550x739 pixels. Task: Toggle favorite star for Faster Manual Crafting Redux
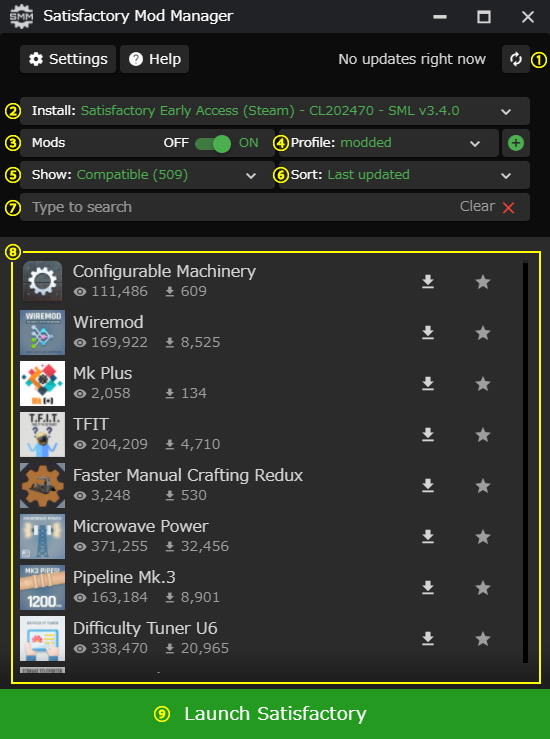[x=483, y=485]
